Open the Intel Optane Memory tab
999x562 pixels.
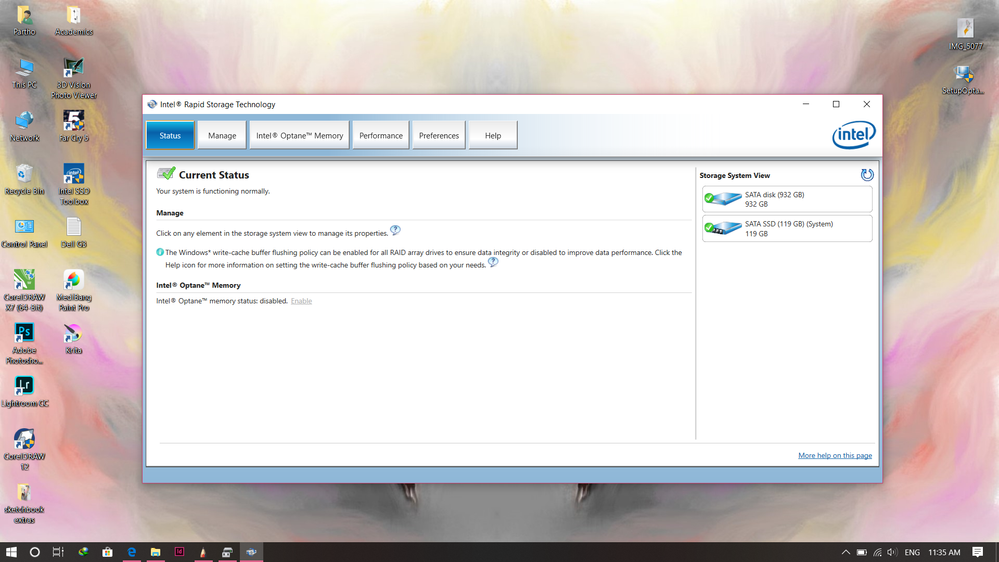click(x=299, y=135)
